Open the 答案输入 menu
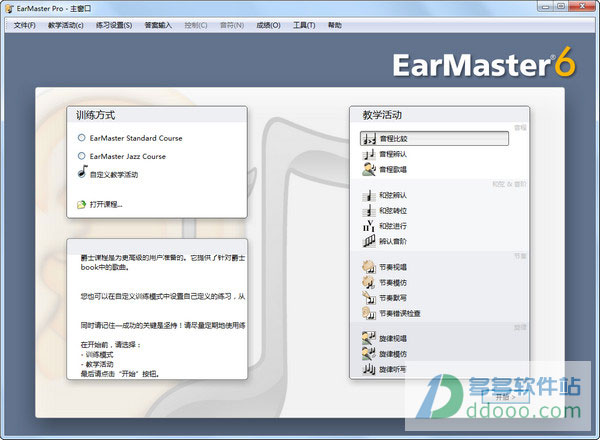This screenshot has width=600, height=440. click(x=158, y=25)
